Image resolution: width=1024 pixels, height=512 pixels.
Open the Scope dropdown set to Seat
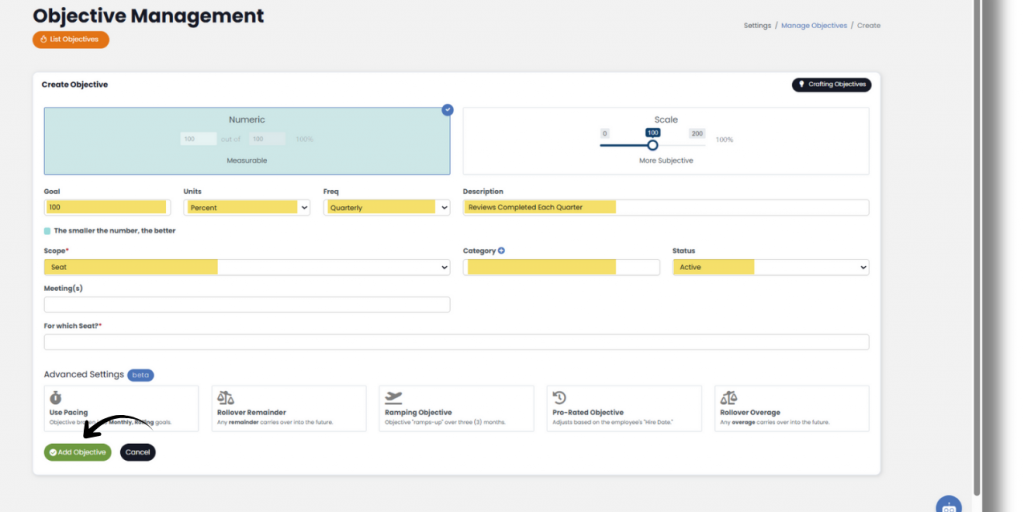coord(246,268)
